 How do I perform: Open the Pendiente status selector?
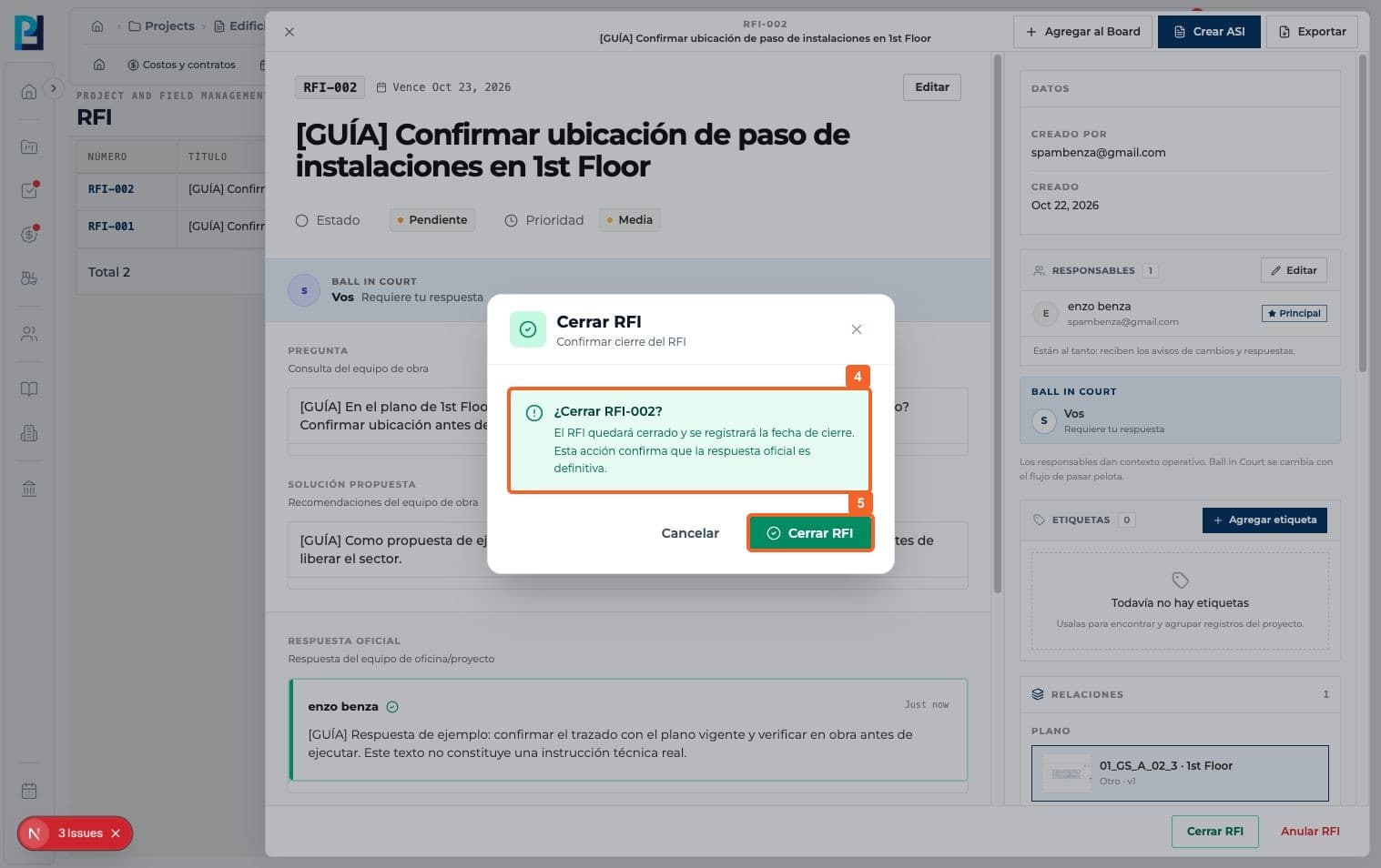tap(432, 220)
